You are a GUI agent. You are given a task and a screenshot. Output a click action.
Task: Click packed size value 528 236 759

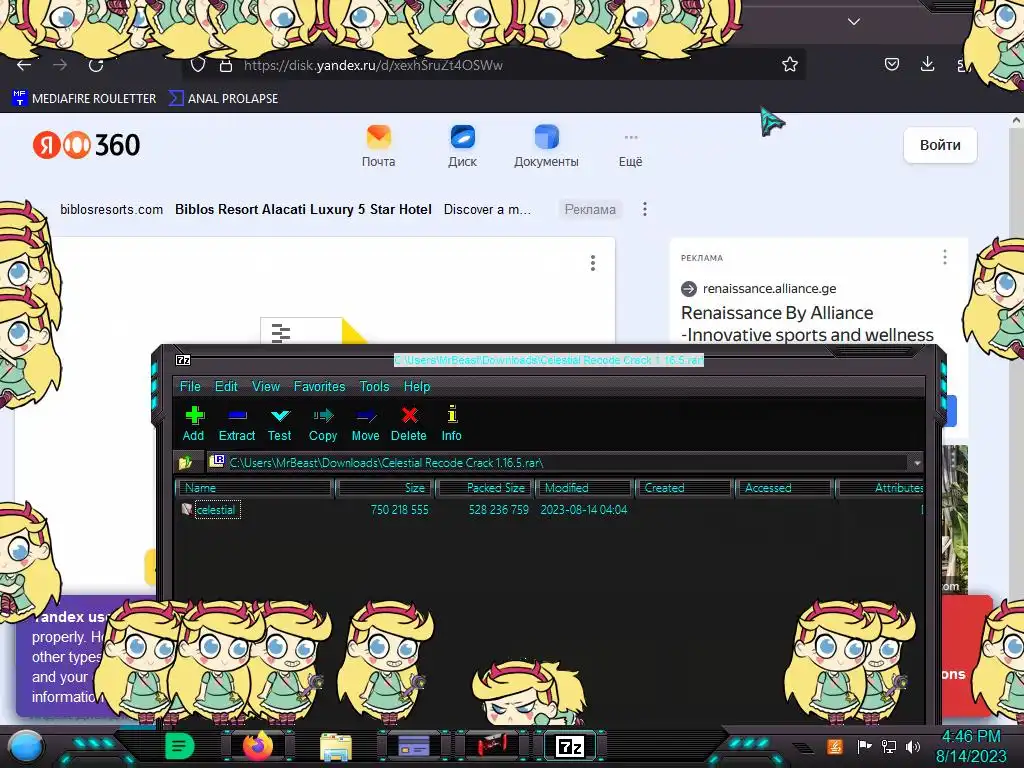coord(499,509)
